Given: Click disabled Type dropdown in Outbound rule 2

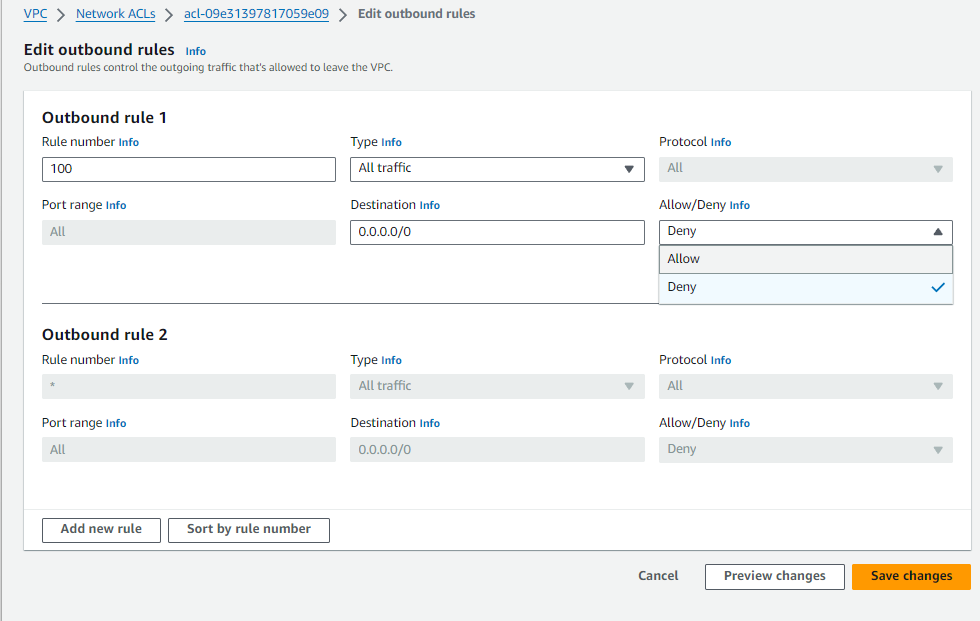Looking at the screenshot, I should [x=497, y=387].
